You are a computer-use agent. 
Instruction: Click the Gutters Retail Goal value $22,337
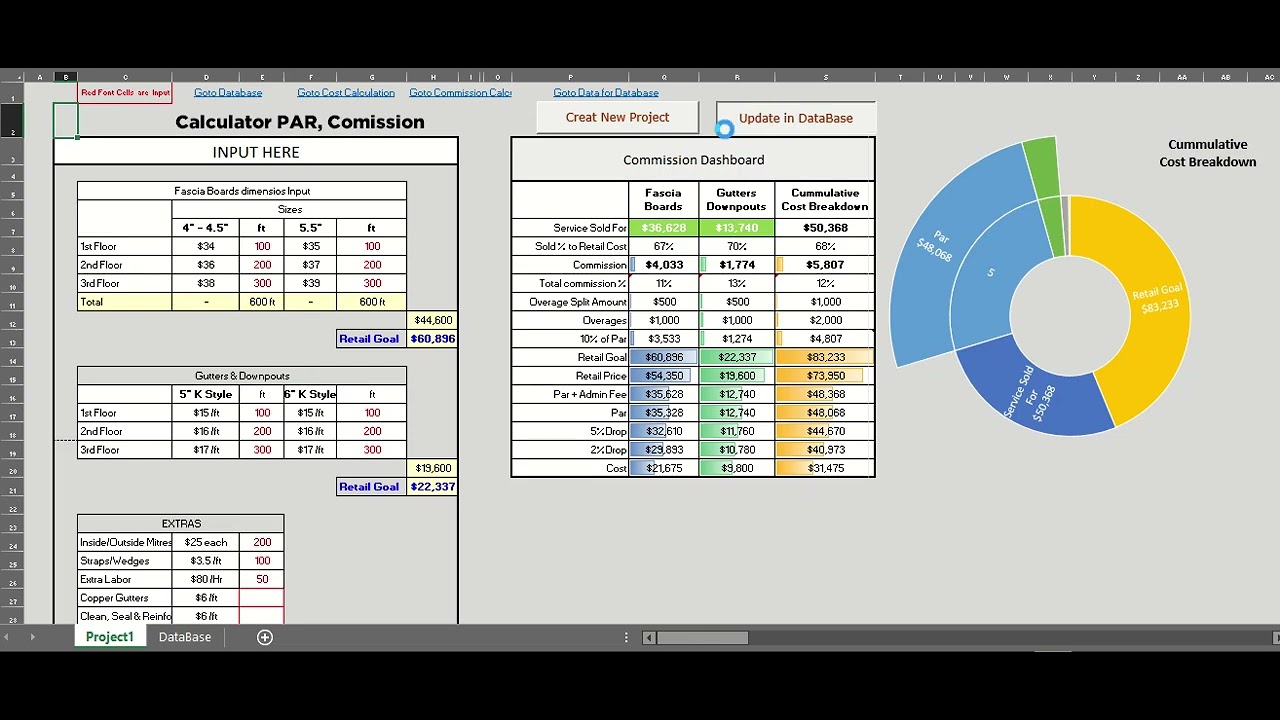432,487
